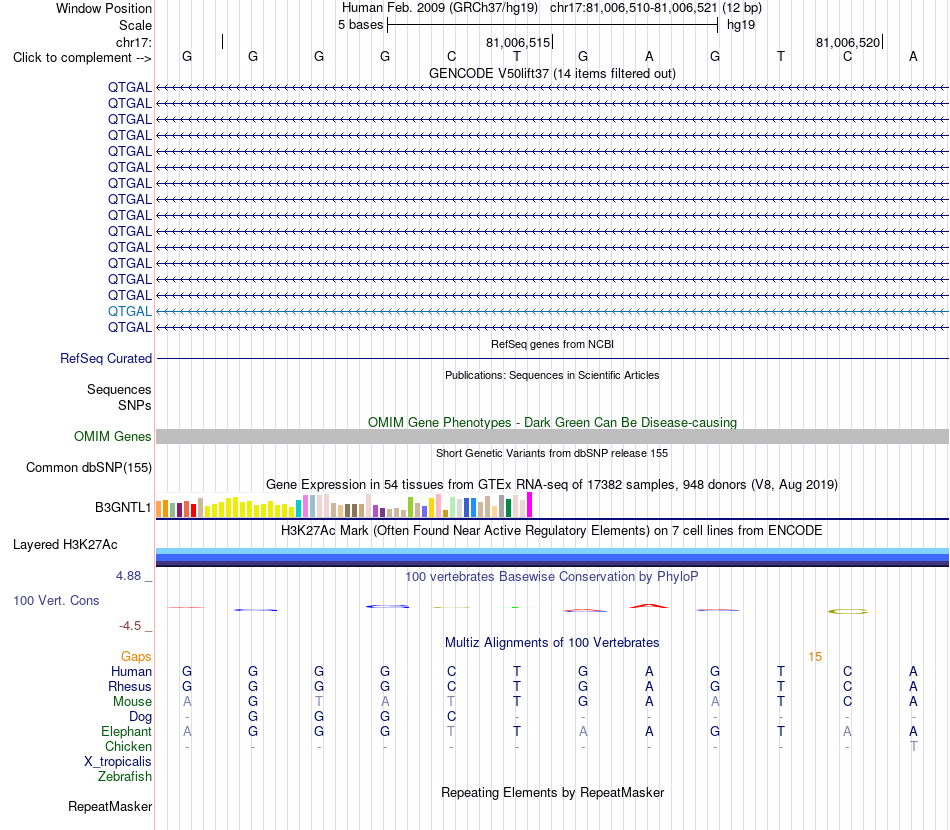Screen dimensions: 950x830
Task: Click the 'hg19' label beside scale bar
Action: coord(741,25)
